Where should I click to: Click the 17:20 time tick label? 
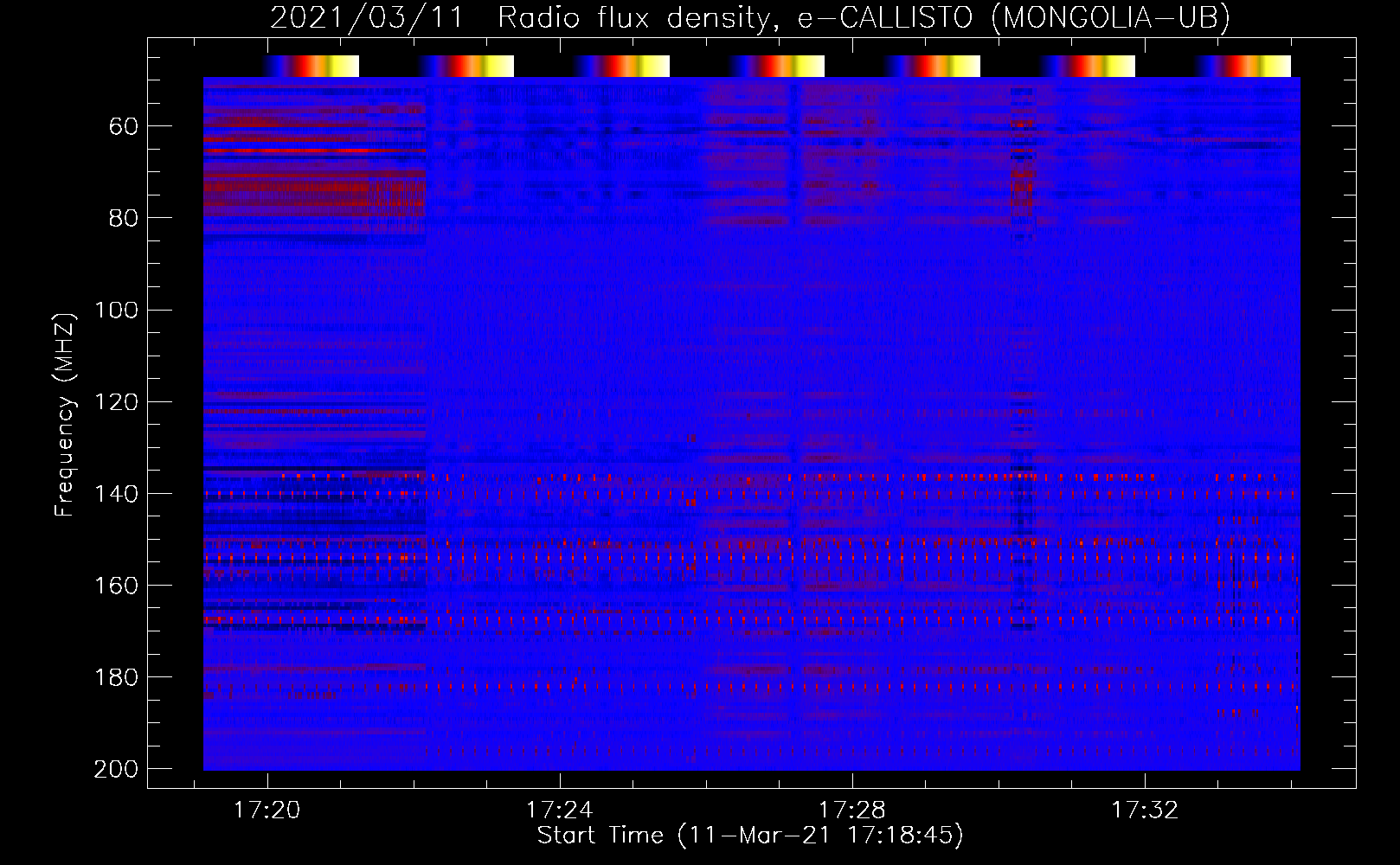[x=267, y=810]
